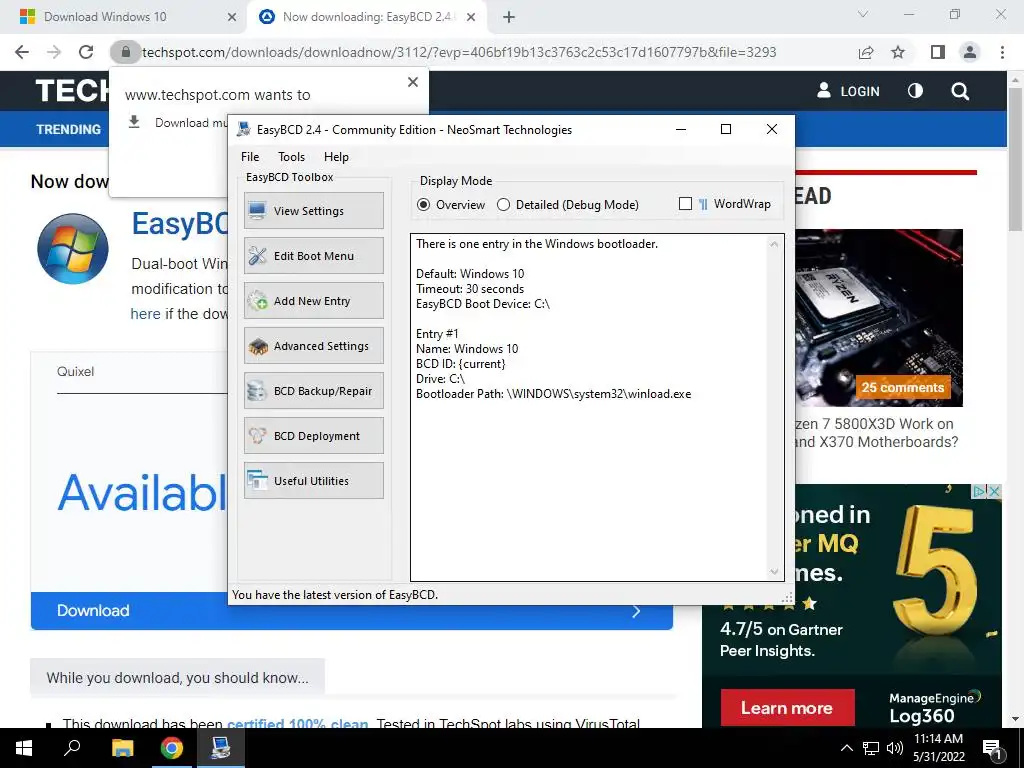Open the Windows Start menu
The height and width of the screenshot is (768, 1024).
(x=24, y=748)
